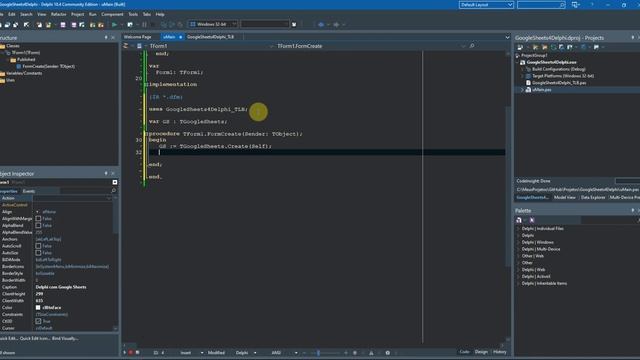The height and width of the screenshot is (360, 640).
Task: Run the project with the green play icon
Action: tap(114, 24)
